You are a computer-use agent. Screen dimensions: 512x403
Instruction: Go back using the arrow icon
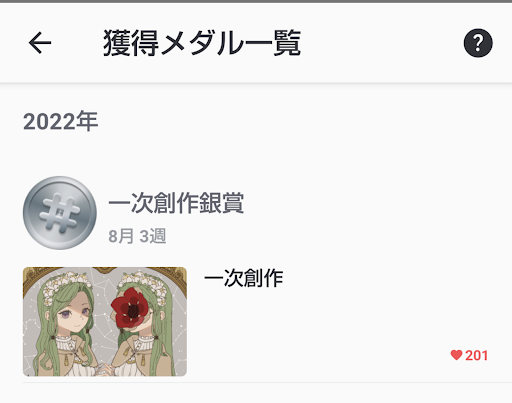(40, 43)
